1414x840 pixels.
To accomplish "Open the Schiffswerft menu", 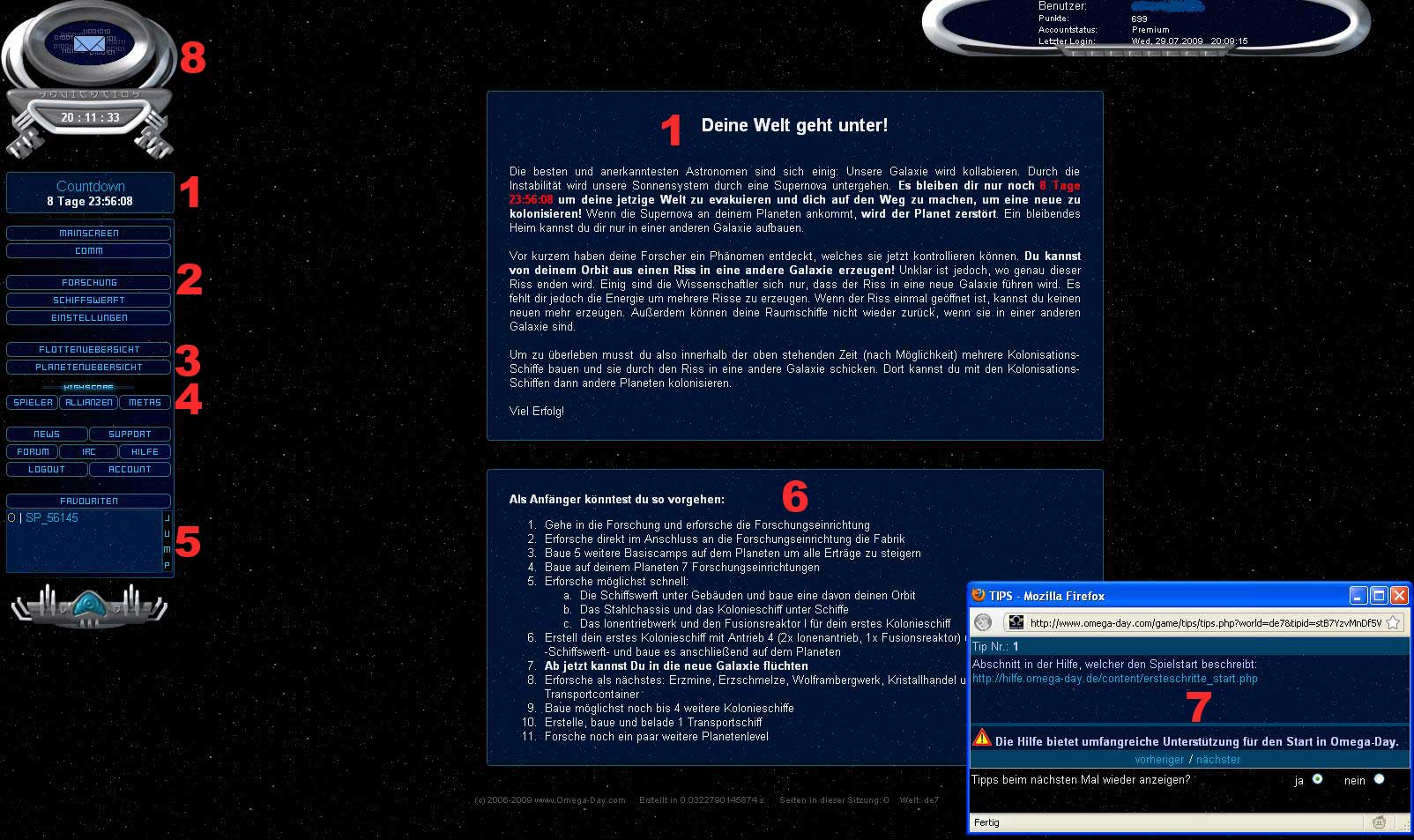I will [88, 301].
